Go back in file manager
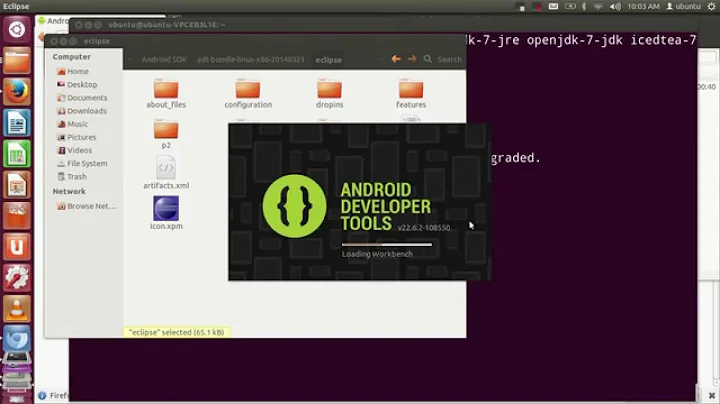 tap(396, 59)
